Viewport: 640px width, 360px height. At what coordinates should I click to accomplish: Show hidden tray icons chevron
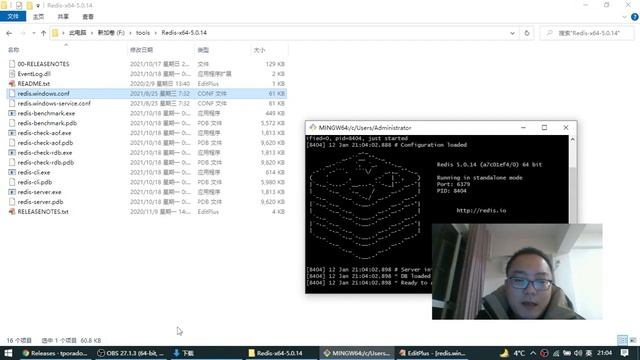[533, 353]
